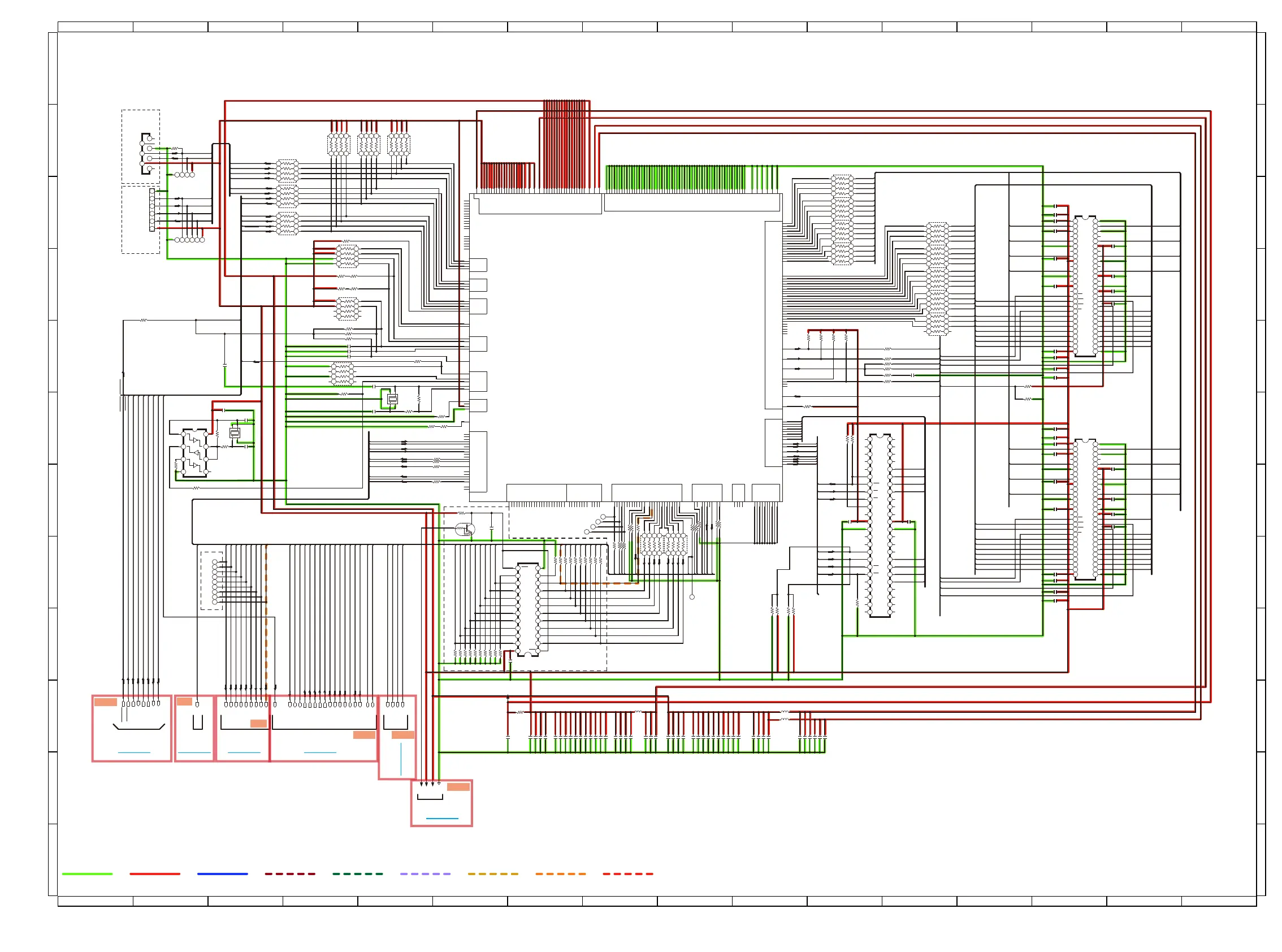Select the dashed dark green legend line
Viewport: 1282px width, 952px height.
click(x=357, y=873)
